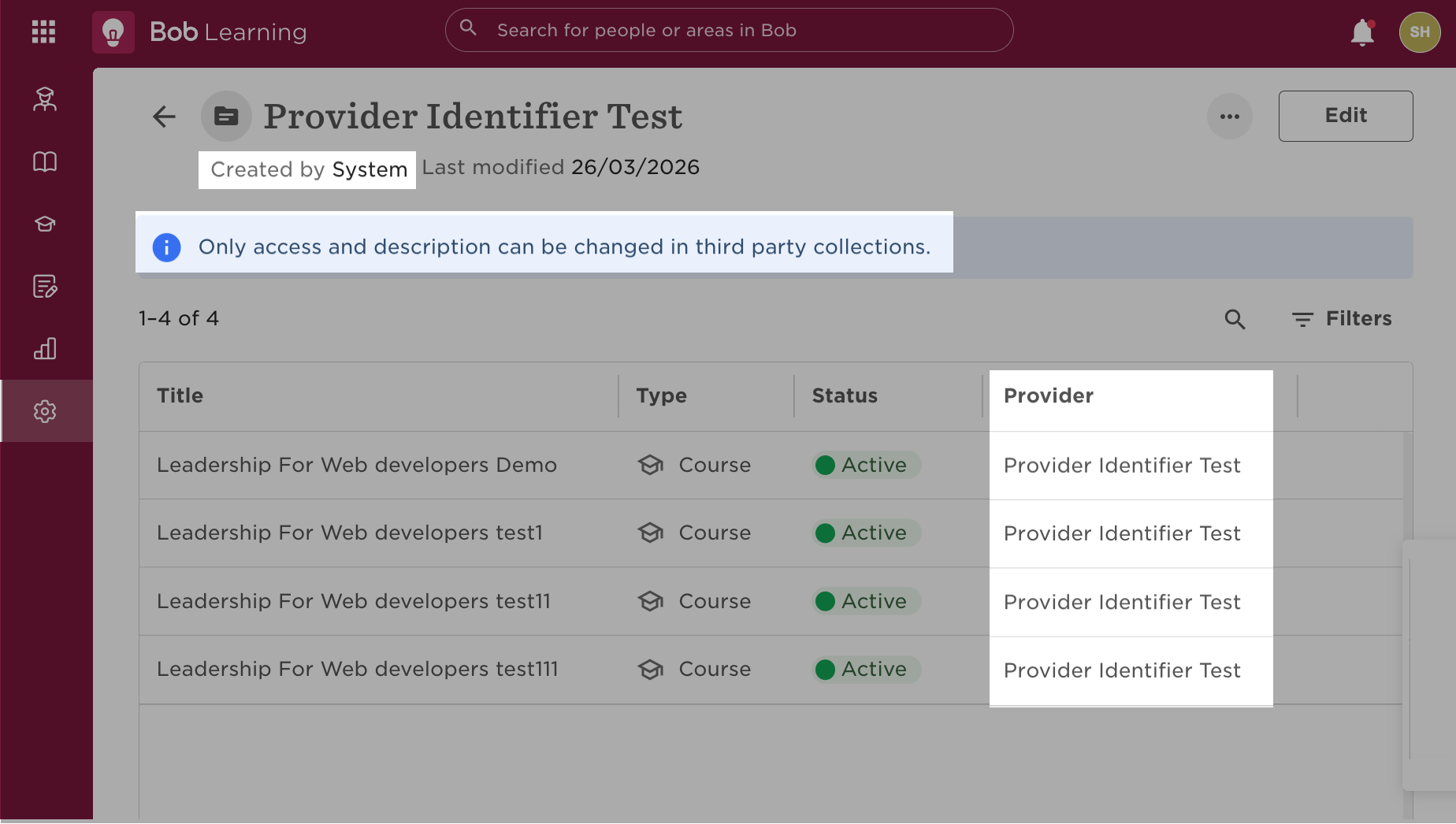Viewport: 1456px width, 824px height.
Task: Sort by the Title column header
Action: [x=180, y=395]
